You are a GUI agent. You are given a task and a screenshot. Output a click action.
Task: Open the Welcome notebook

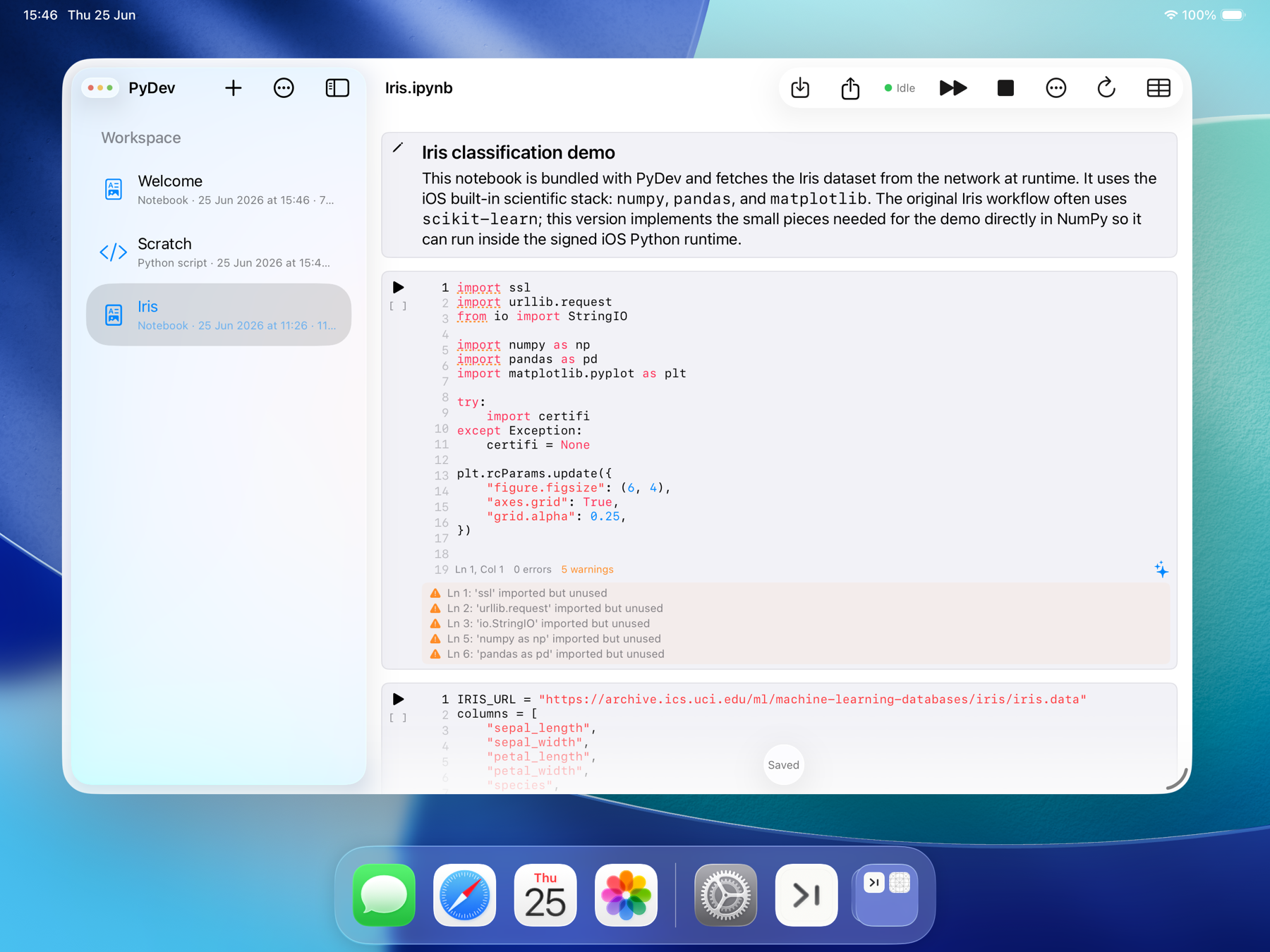[219, 190]
